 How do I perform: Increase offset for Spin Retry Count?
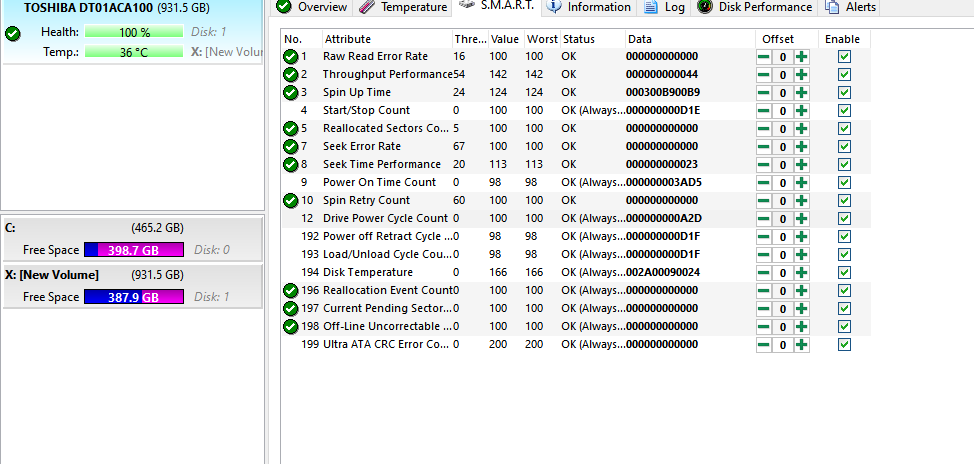point(802,201)
